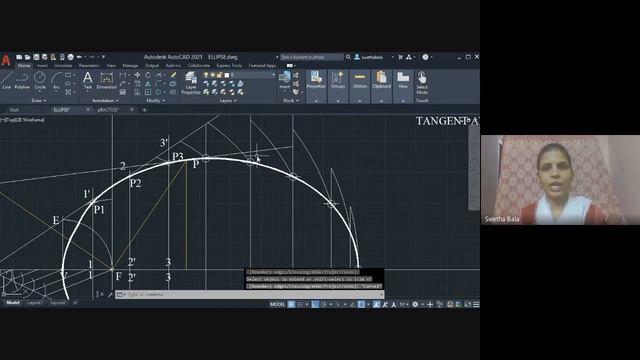The width and height of the screenshot is (640, 360).
Task: Add a new drawing tab with plus
Action: (144, 110)
